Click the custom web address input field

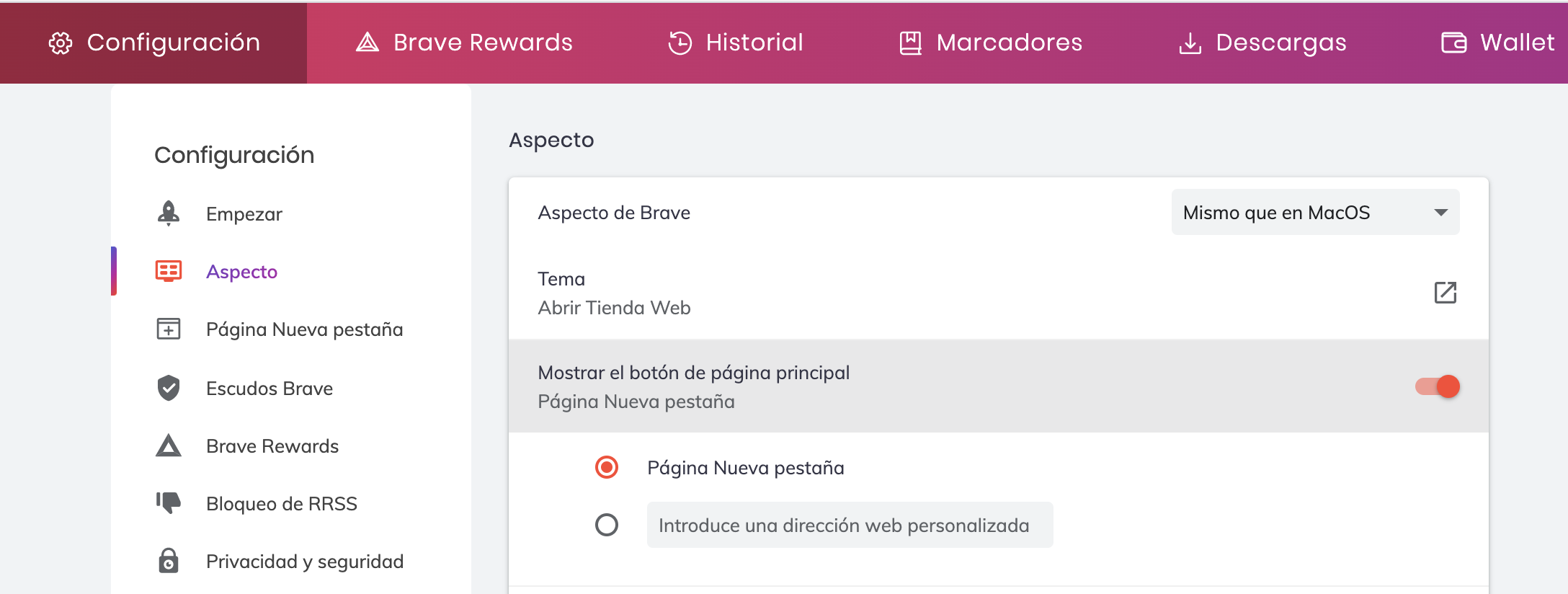pyautogui.click(x=850, y=525)
